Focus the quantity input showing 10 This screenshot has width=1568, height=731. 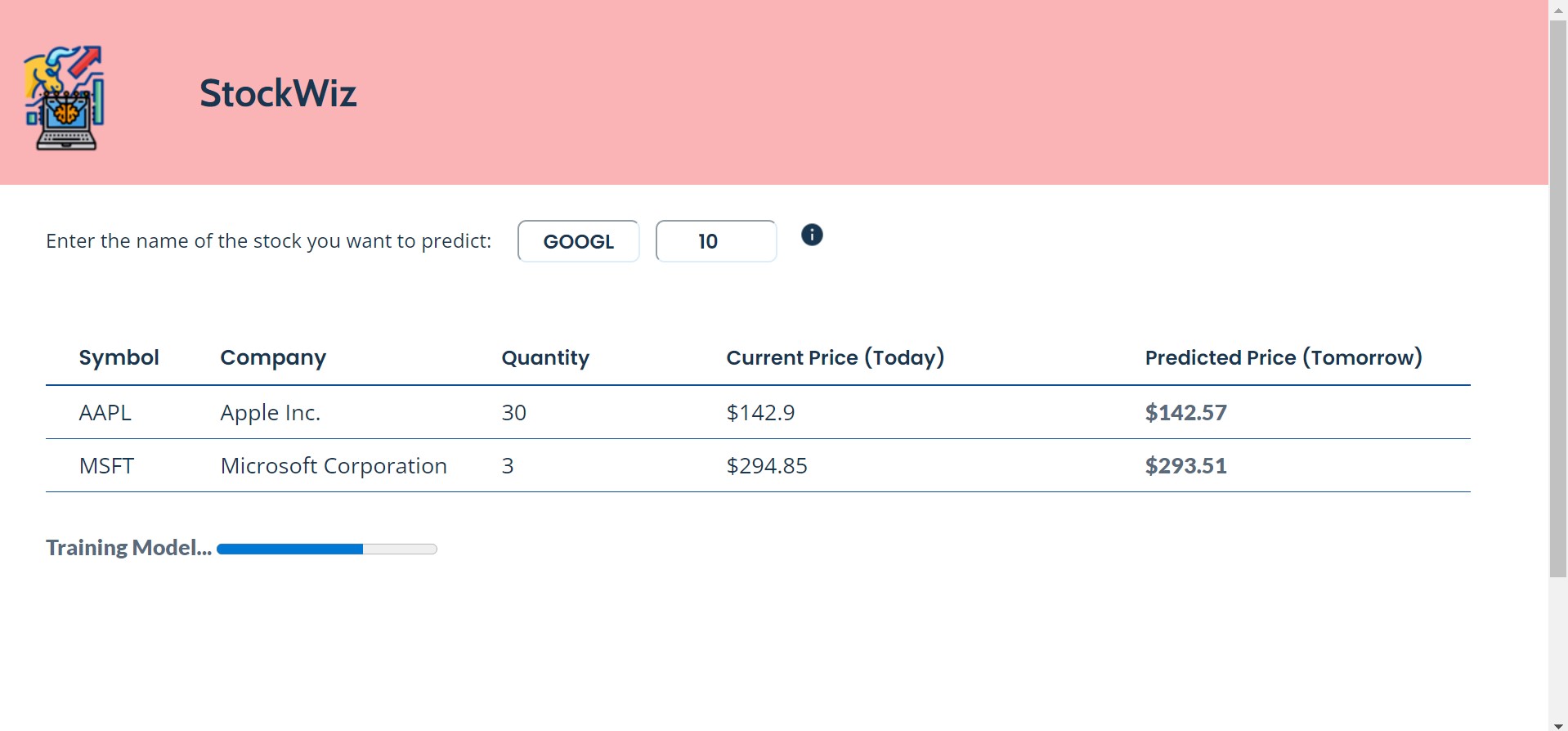point(715,241)
